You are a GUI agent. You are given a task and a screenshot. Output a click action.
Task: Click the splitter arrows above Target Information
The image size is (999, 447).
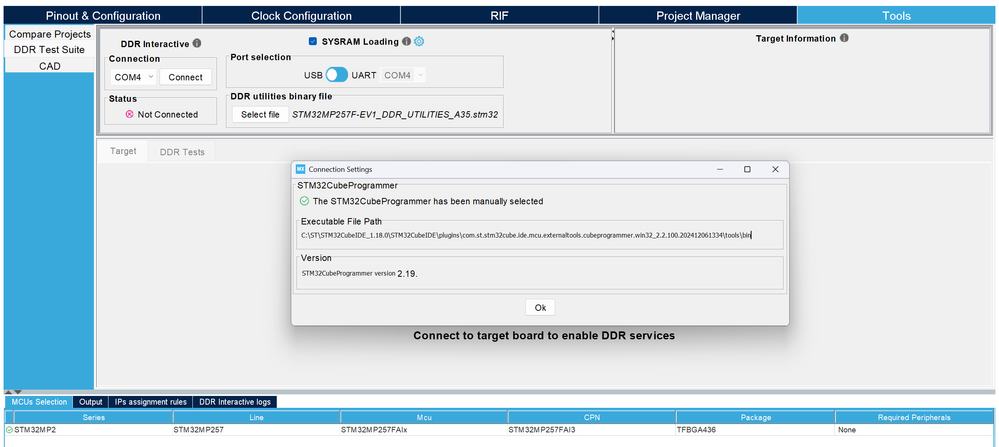[612, 35]
